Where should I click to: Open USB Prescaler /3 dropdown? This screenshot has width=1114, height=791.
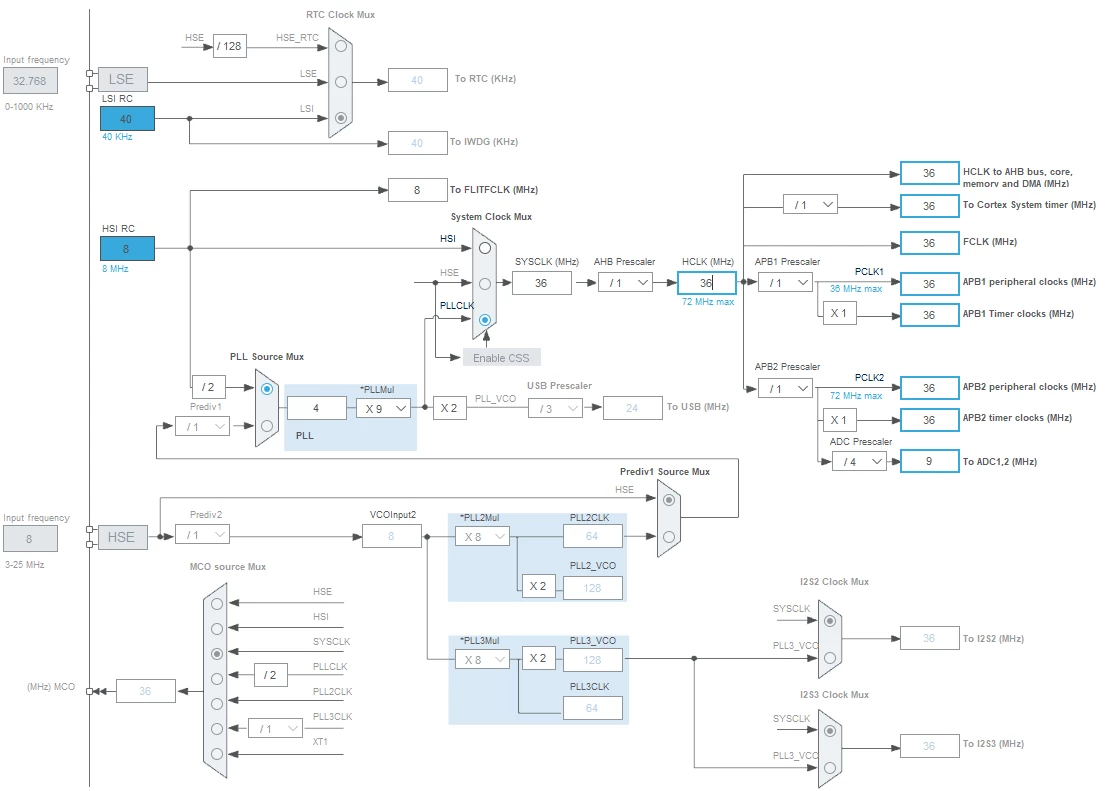tap(556, 409)
